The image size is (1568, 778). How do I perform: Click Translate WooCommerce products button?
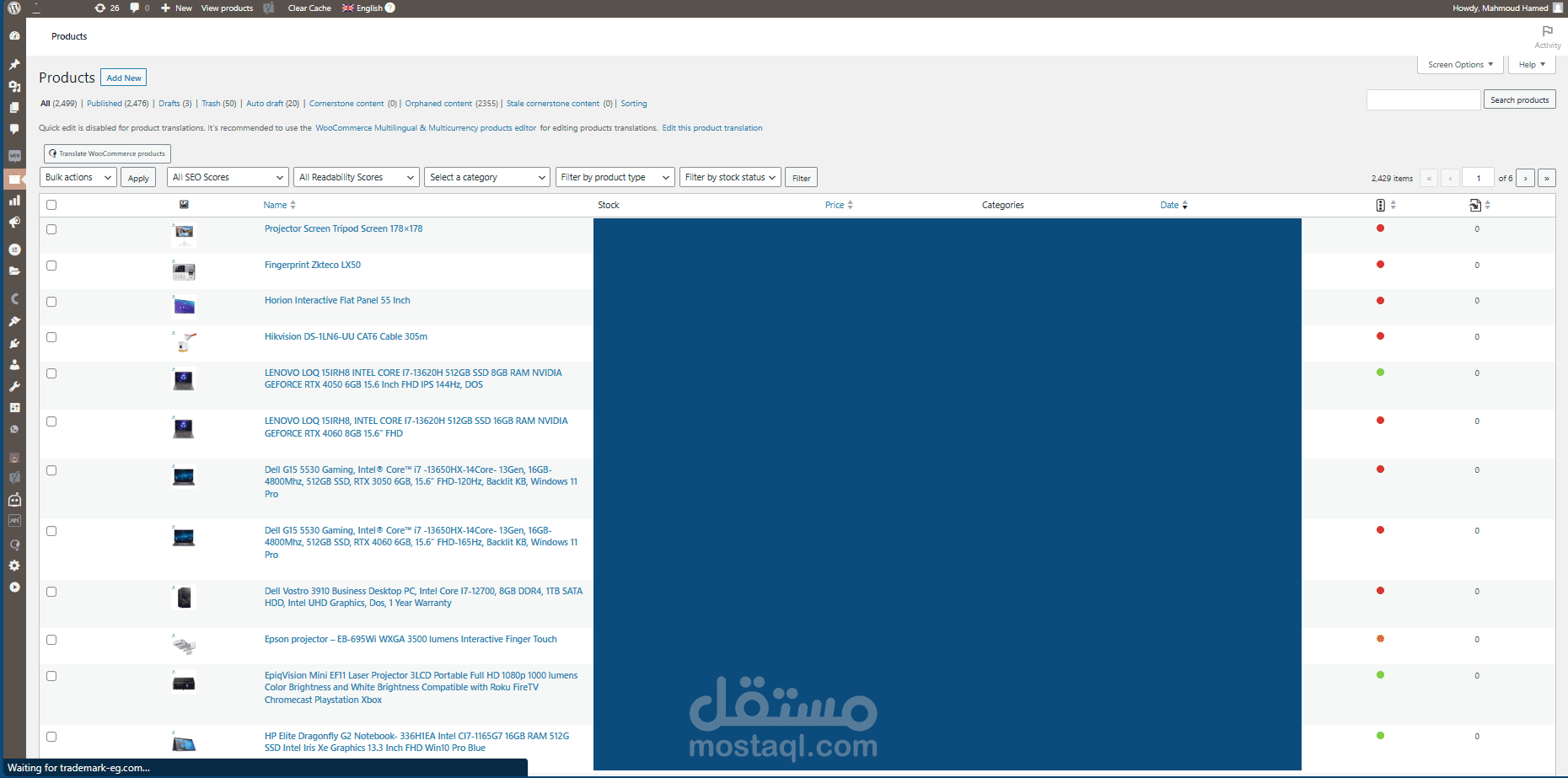coord(107,153)
